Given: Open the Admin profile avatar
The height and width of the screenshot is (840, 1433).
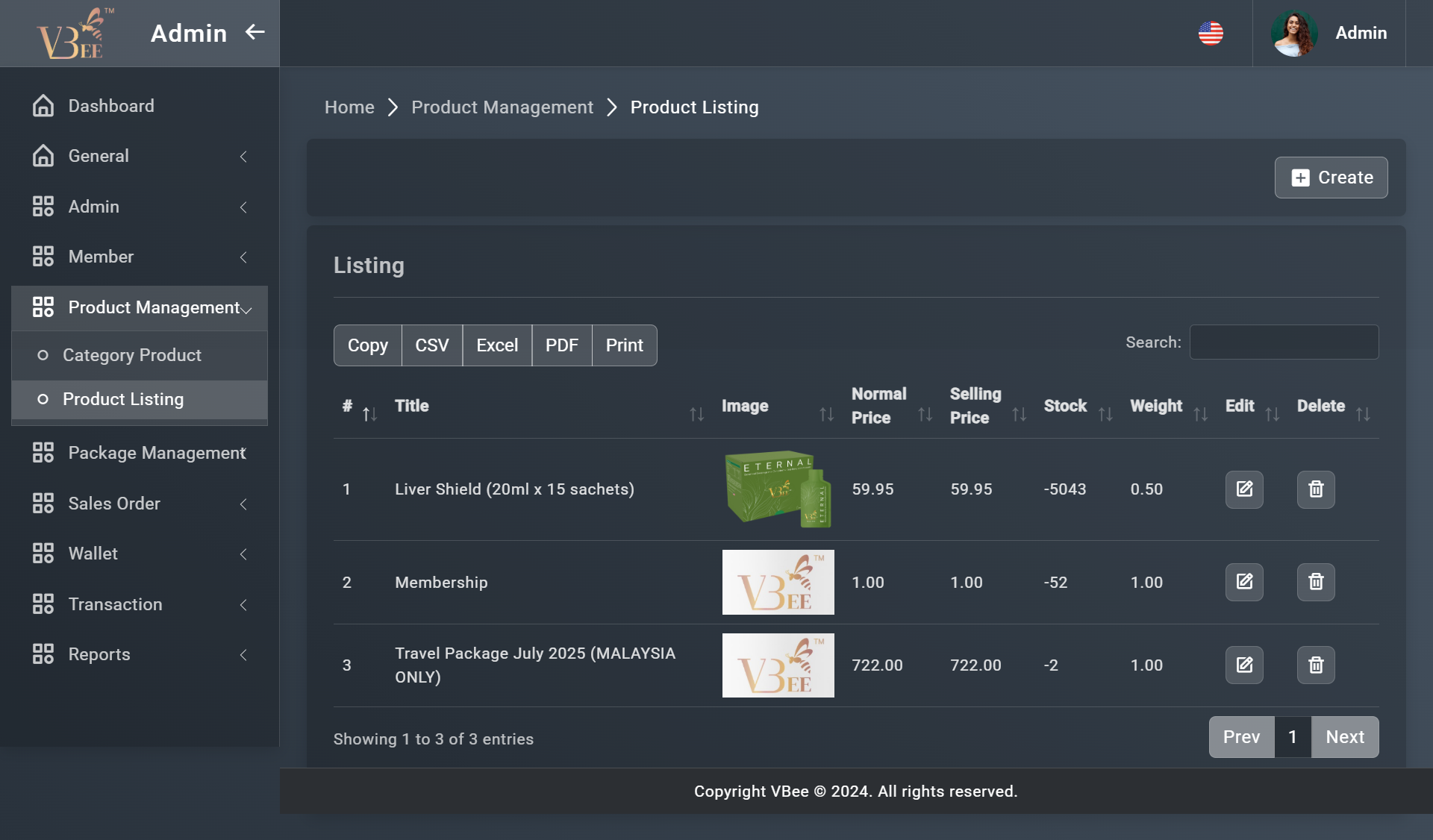Looking at the screenshot, I should click(1293, 33).
